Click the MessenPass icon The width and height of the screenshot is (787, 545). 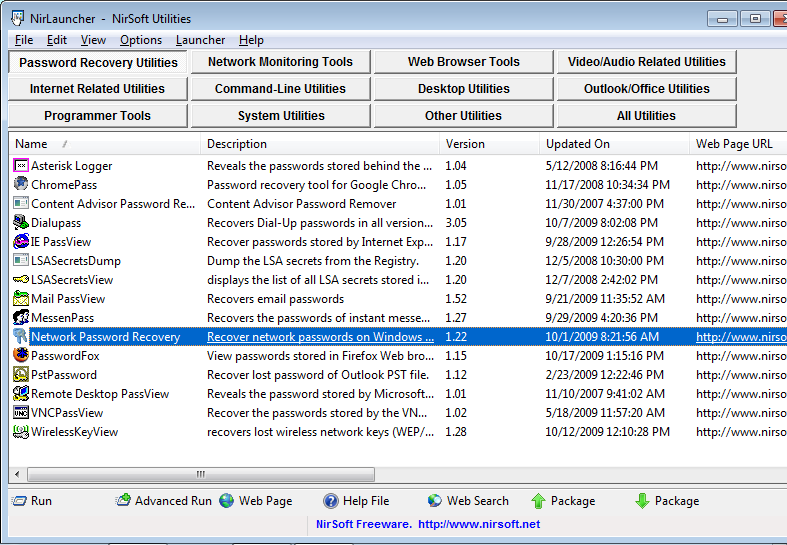[x=21, y=318]
